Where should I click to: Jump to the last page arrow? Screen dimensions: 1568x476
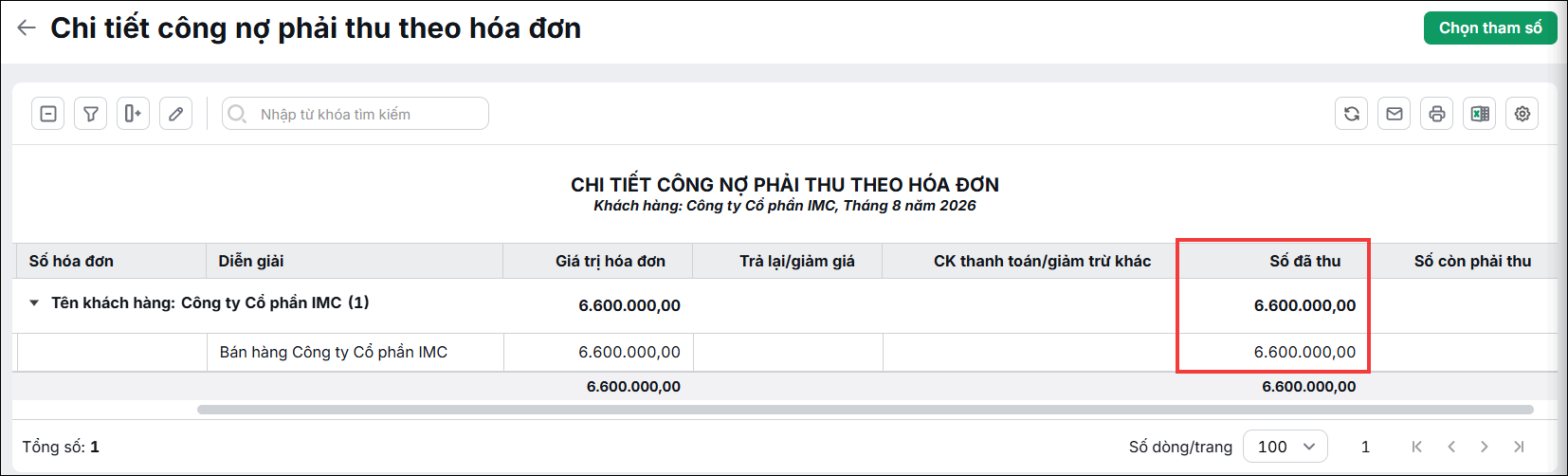tap(1519, 447)
